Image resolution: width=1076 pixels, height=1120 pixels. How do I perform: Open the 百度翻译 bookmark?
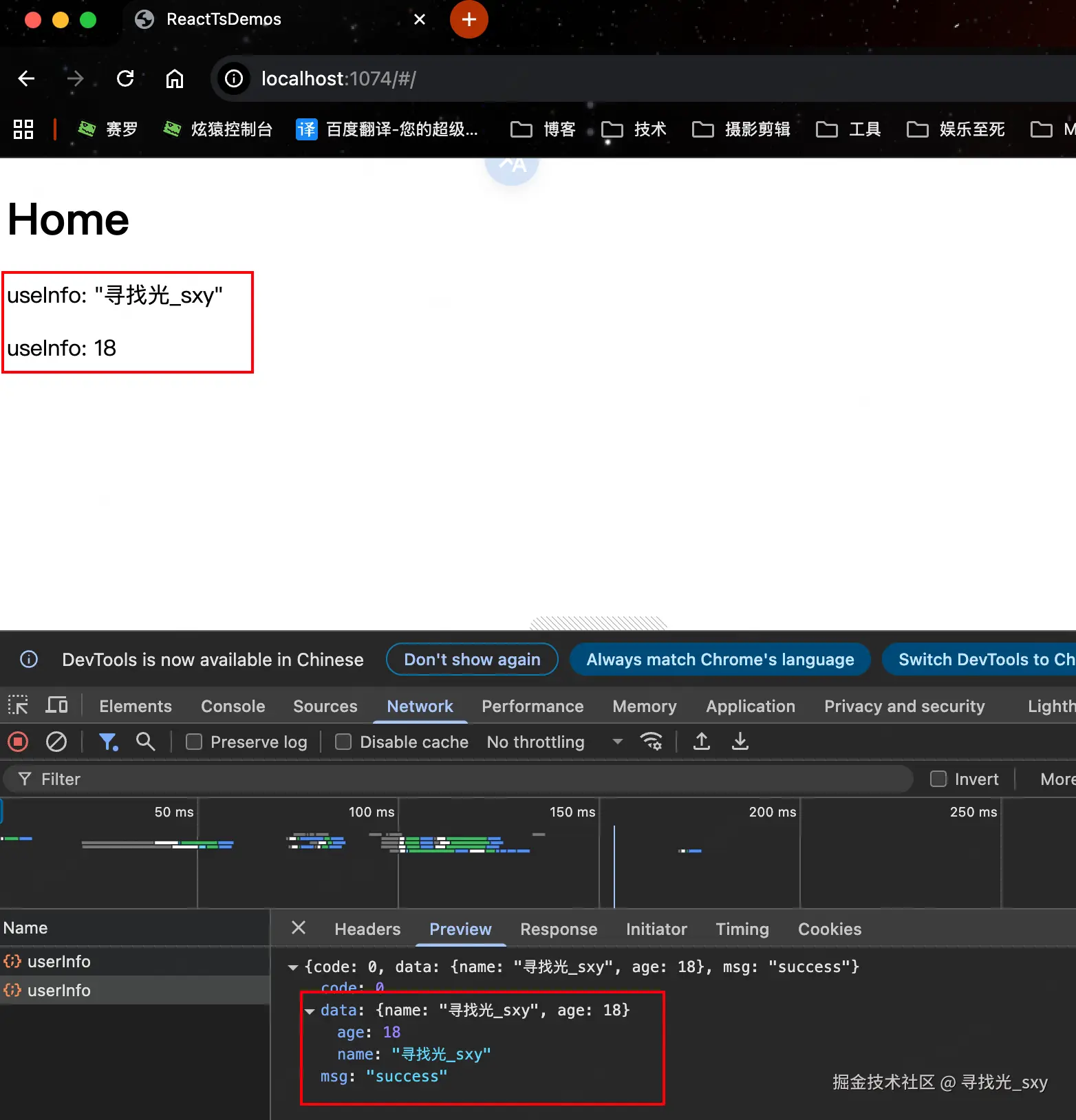point(387,129)
